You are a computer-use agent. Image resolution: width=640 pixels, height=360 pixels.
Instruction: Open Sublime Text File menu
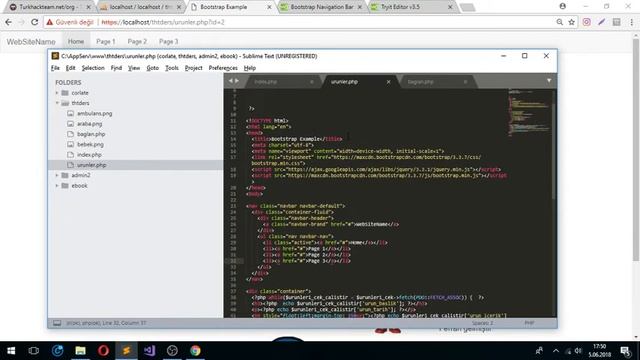point(56,68)
